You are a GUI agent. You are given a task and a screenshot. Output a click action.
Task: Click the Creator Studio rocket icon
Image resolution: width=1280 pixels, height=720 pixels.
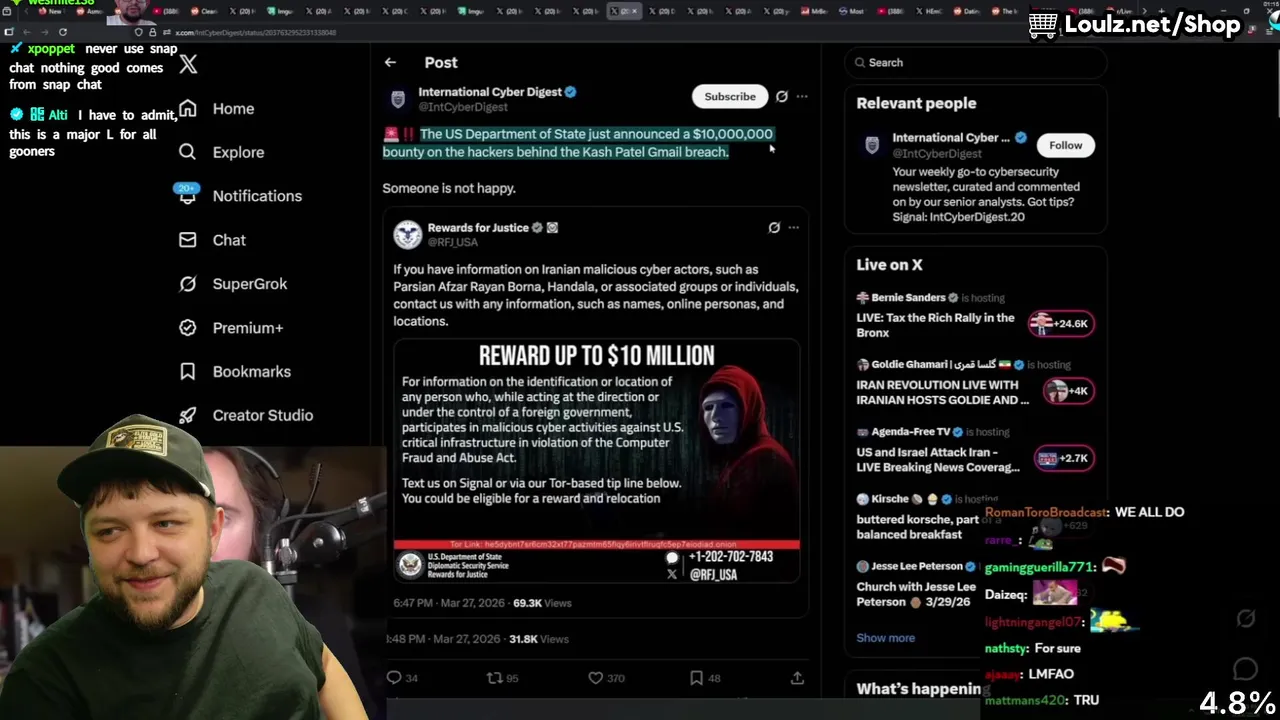coord(187,415)
